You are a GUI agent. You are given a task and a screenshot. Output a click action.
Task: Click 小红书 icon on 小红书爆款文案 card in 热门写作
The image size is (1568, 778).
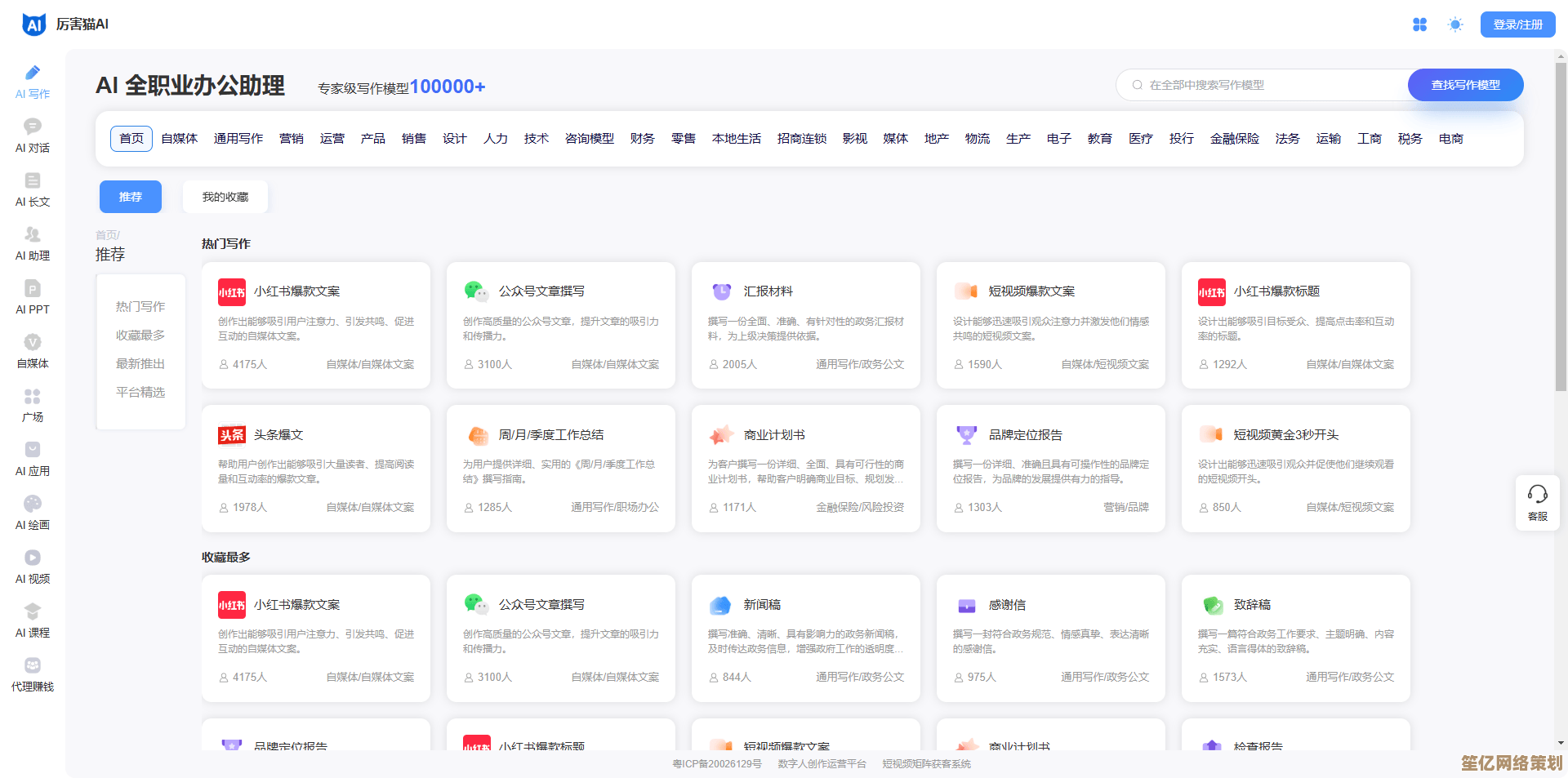pos(232,292)
